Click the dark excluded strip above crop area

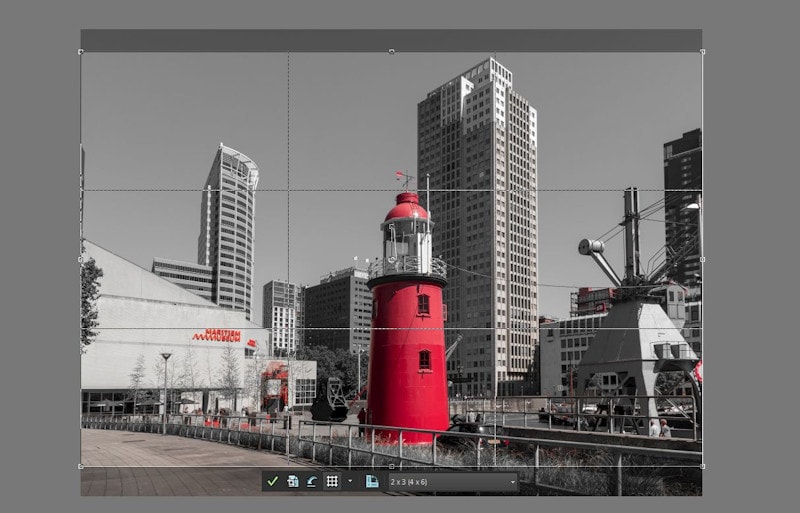coord(391,40)
